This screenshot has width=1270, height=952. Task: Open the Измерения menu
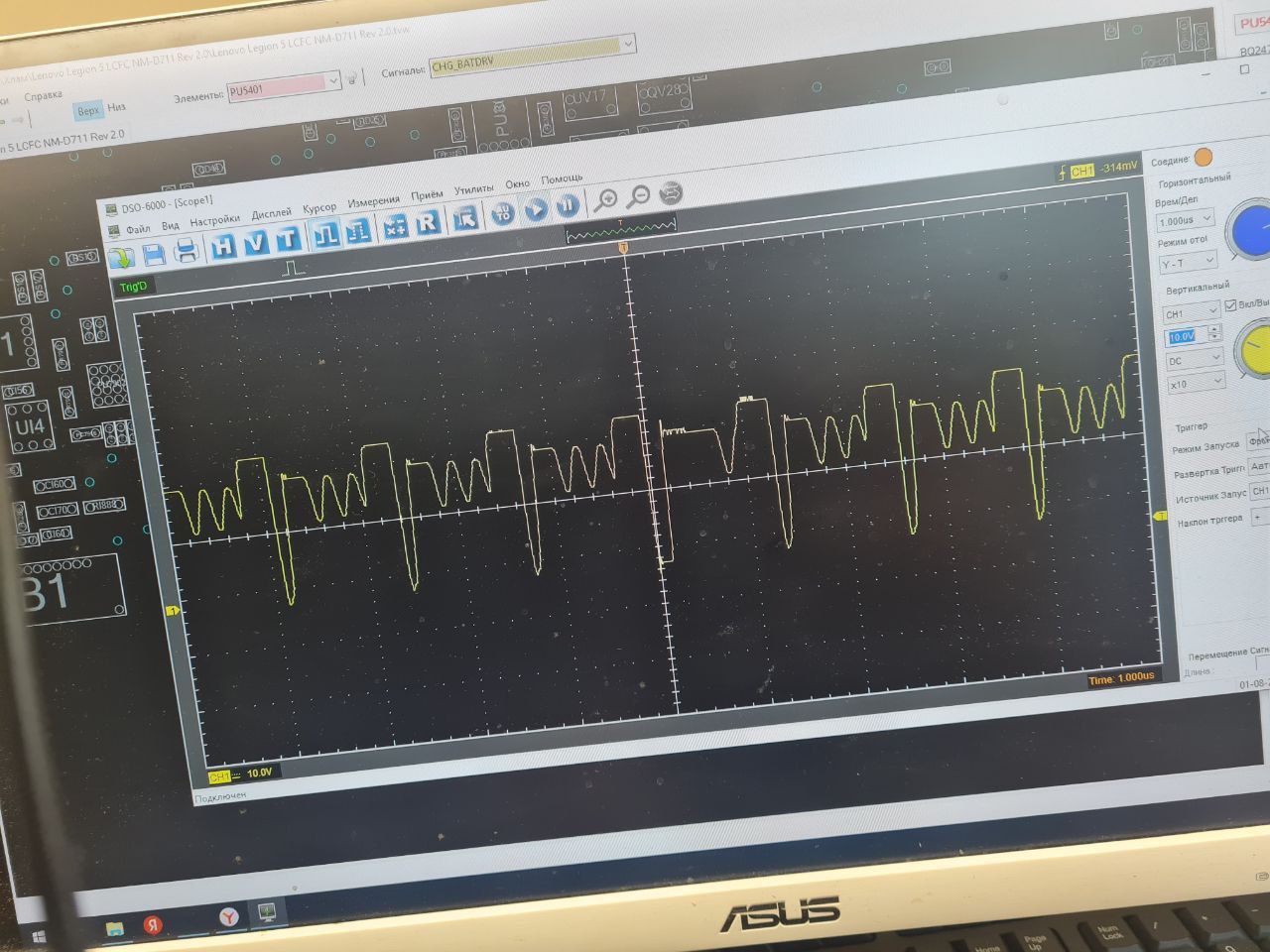pyautogui.click(x=374, y=202)
